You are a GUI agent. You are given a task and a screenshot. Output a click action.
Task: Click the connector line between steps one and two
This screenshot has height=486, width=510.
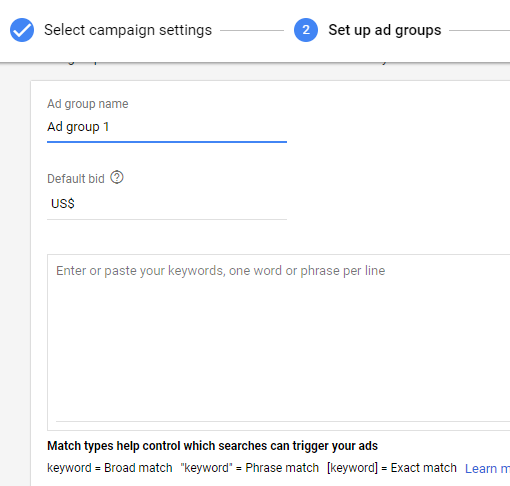(x=252, y=30)
